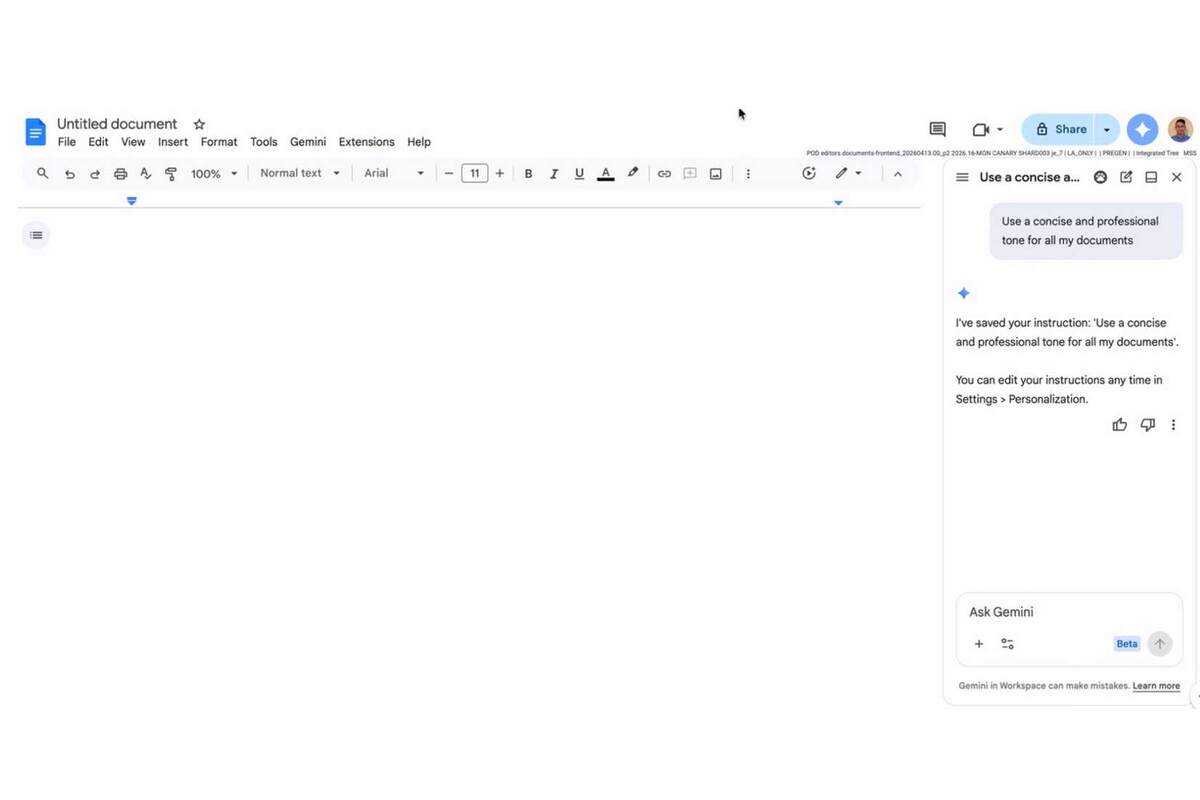This screenshot has width=1200, height=800.
Task: Open the Normal text style dropdown
Action: pos(300,173)
